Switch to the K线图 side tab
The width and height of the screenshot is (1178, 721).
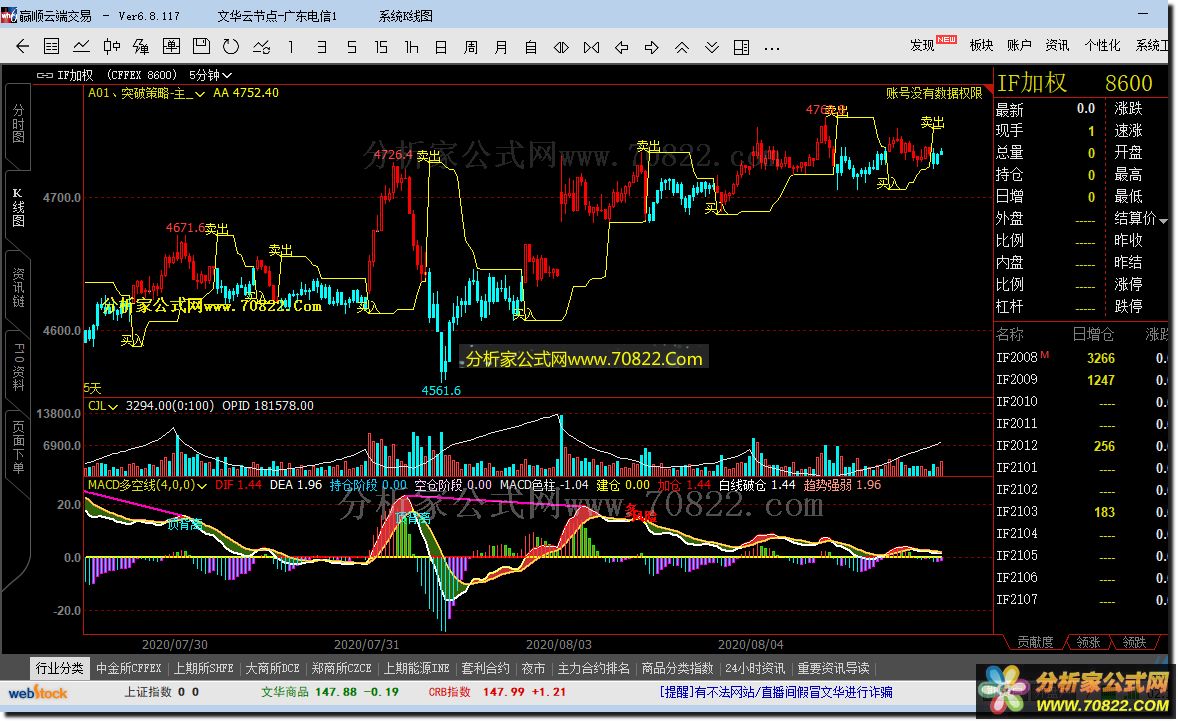click(18, 207)
